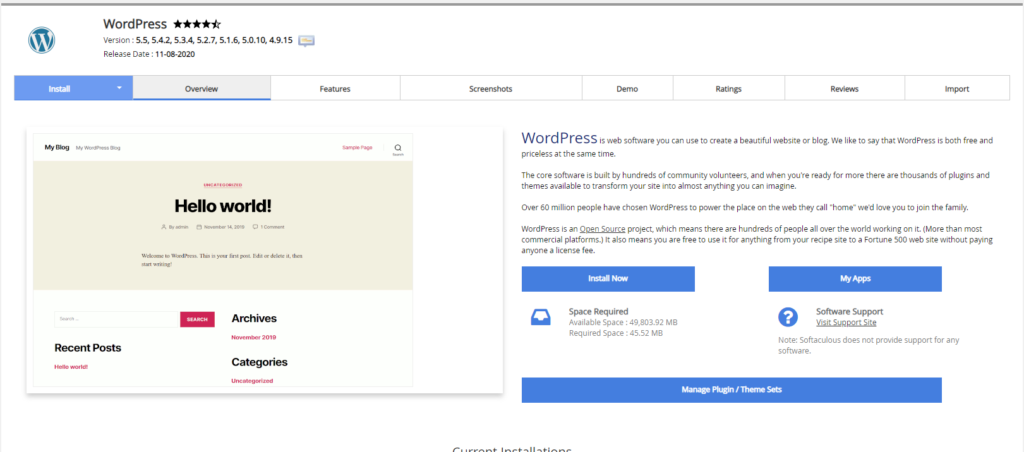Open the Screenshots tab
This screenshot has width=1024, height=452.
(490, 89)
